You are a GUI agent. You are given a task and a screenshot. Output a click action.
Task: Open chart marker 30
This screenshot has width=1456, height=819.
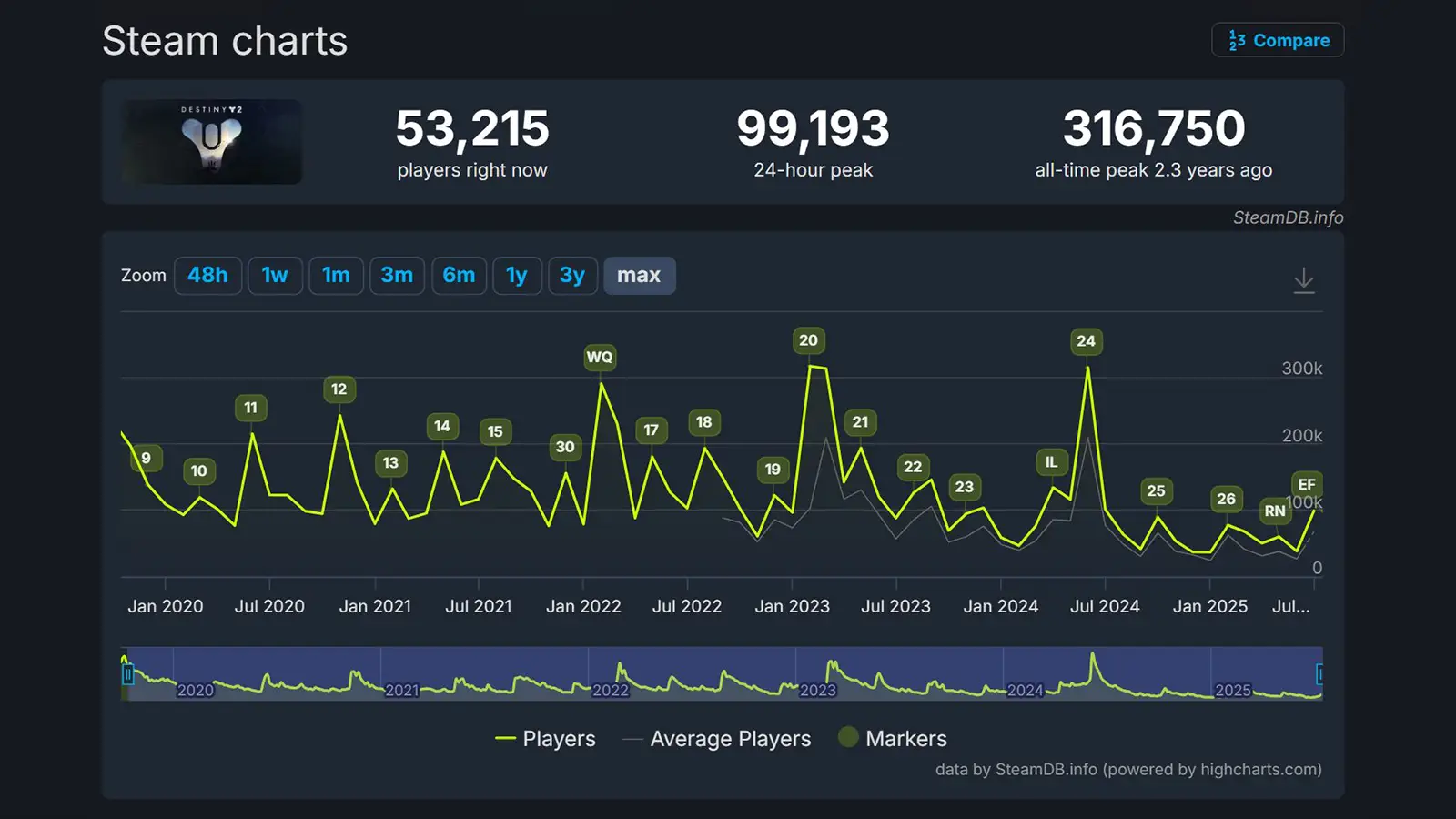click(x=565, y=447)
